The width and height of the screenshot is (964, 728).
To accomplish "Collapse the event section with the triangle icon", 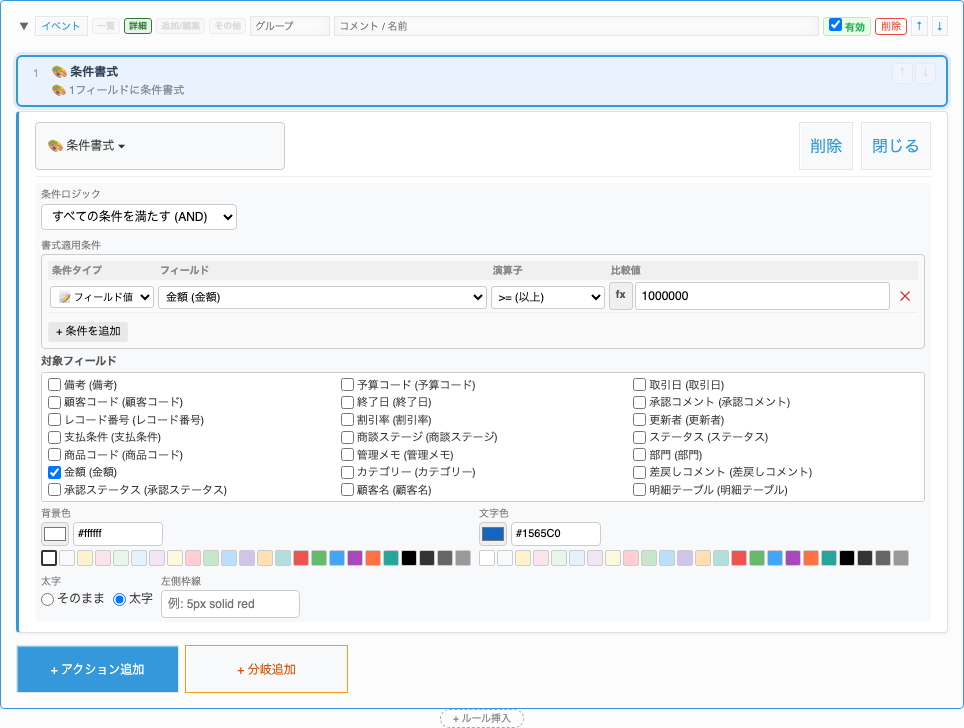I will coord(23,26).
